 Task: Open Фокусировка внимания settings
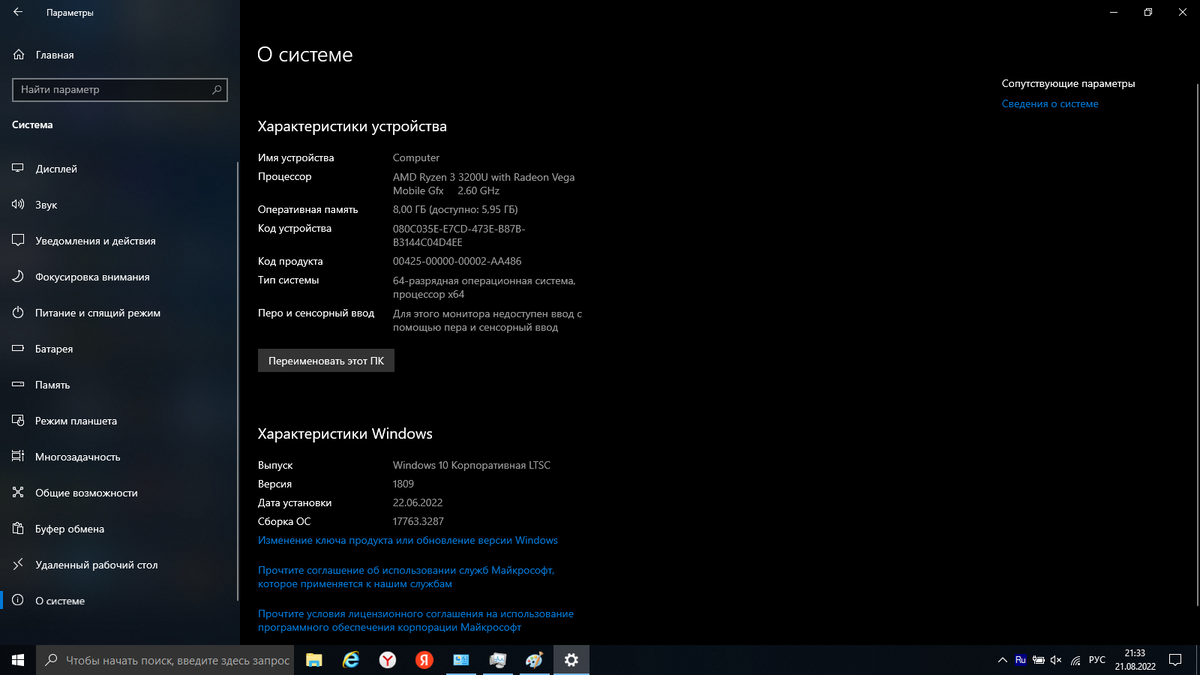120,277
